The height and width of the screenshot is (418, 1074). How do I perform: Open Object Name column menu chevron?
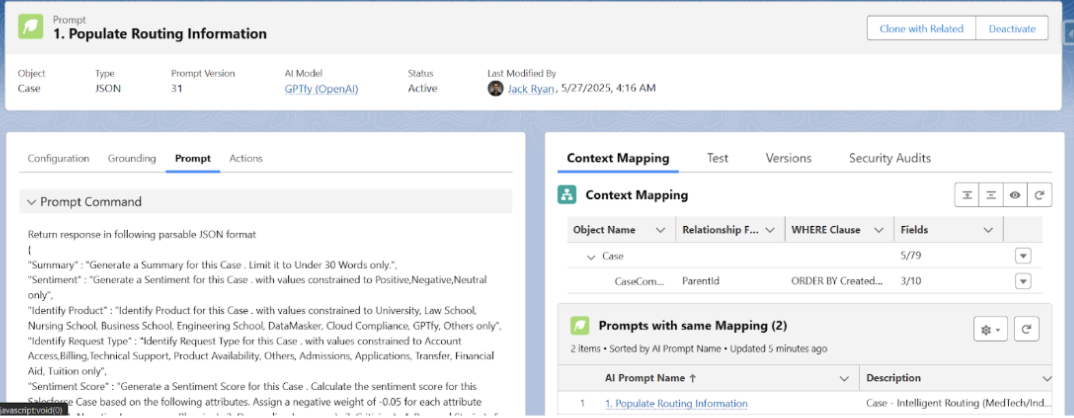click(x=661, y=230)
